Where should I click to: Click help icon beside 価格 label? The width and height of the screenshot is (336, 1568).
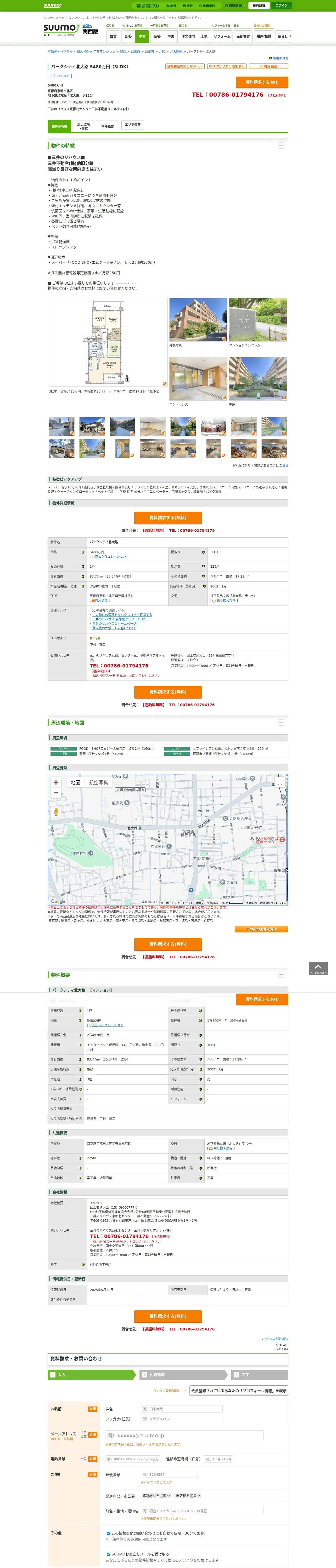coord(83,552)
